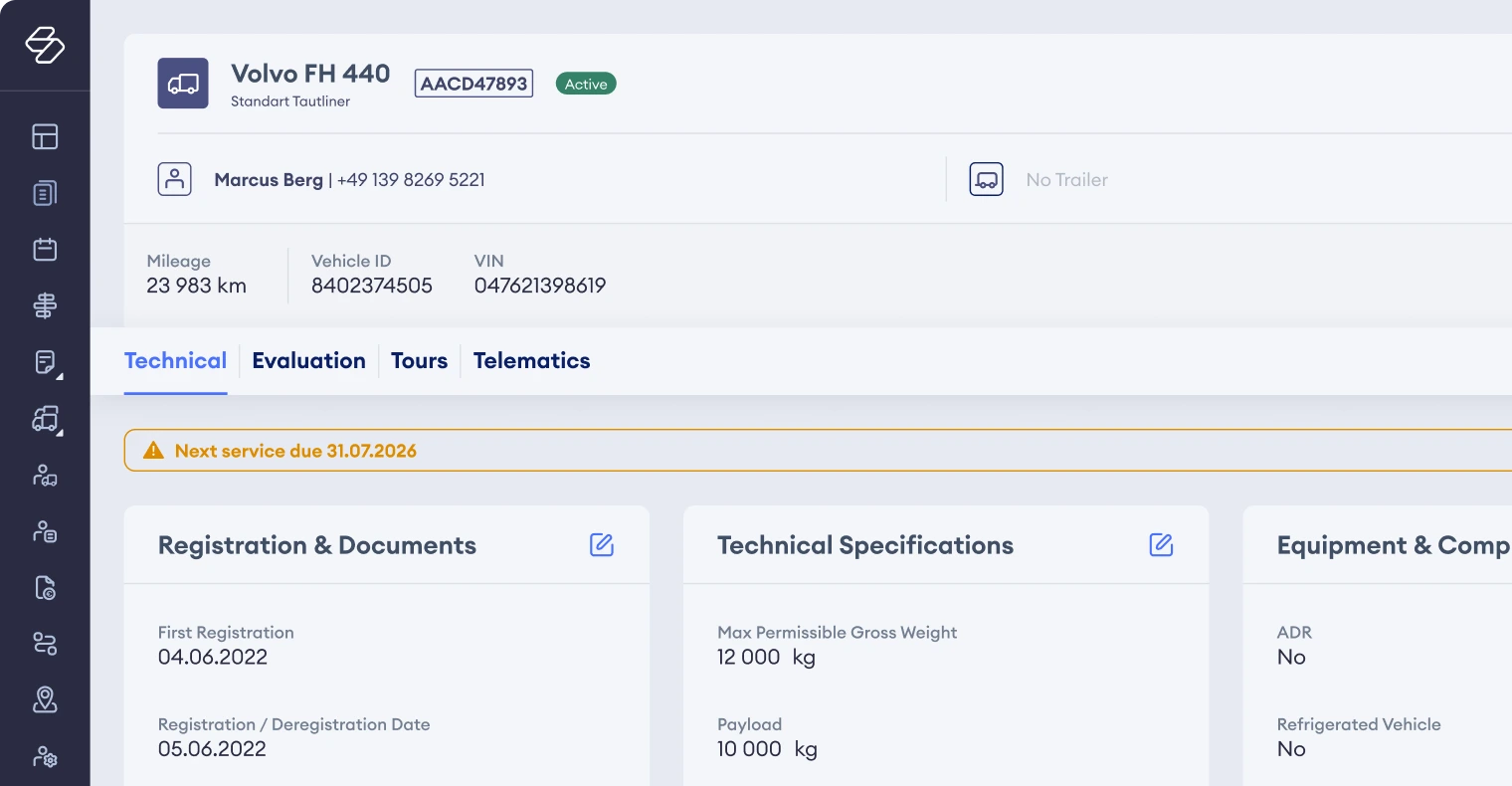The height and width of the screenshot is (786, 1512).
Task: Open the person with truck sidebar icon
Action: point(45,476)
